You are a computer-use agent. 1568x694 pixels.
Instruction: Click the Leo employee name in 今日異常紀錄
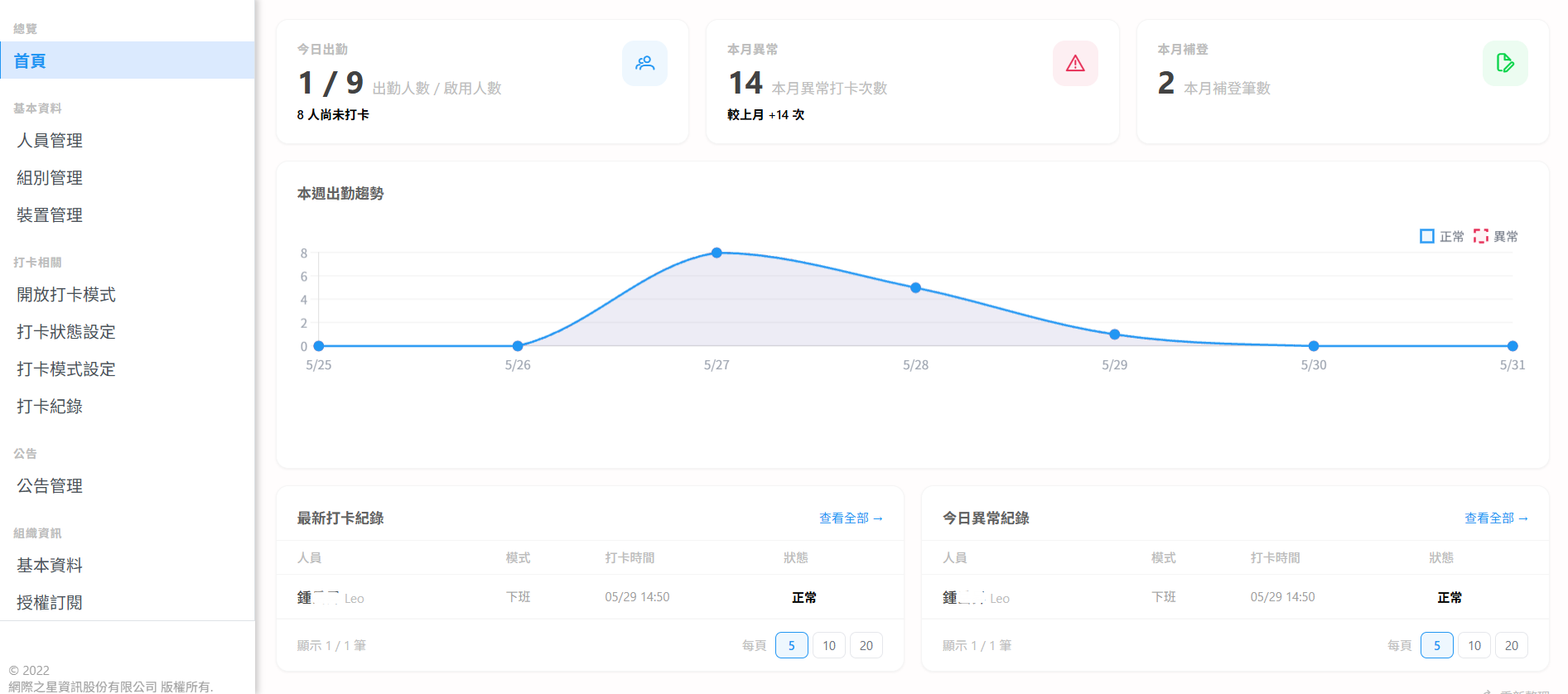[x=976, y=598]
